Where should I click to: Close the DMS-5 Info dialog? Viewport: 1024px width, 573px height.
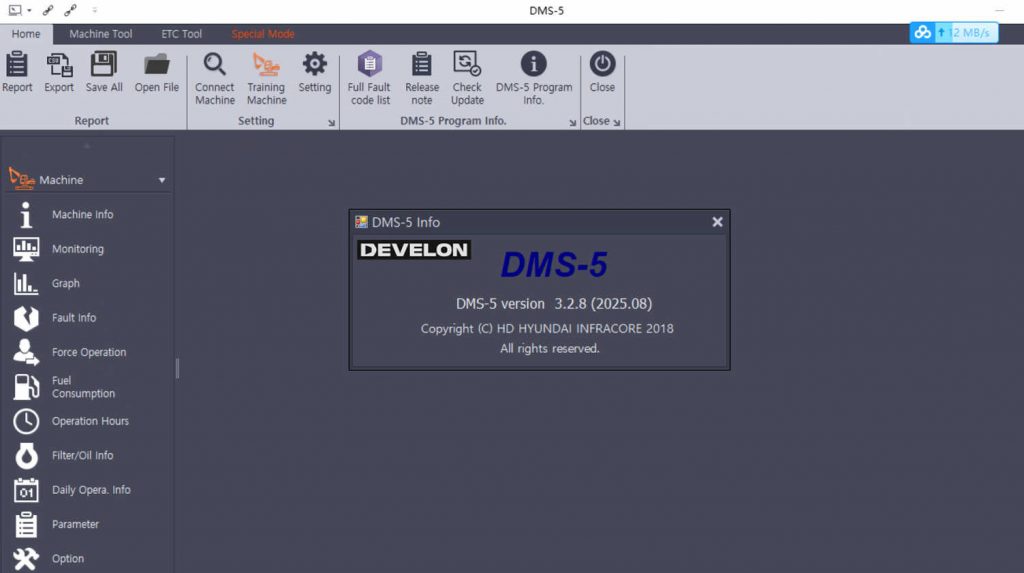(x=717, y=222)
